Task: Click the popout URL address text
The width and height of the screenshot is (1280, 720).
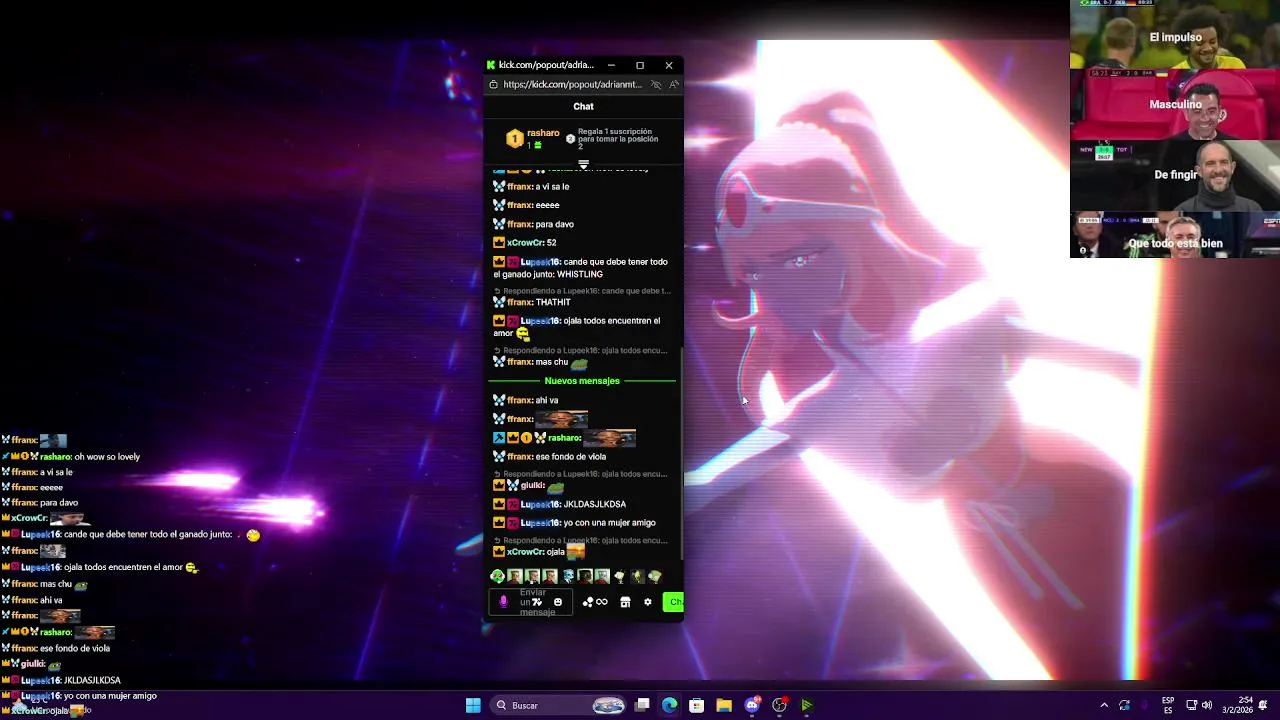Action: pyautogui.click(x=573, y=85)
